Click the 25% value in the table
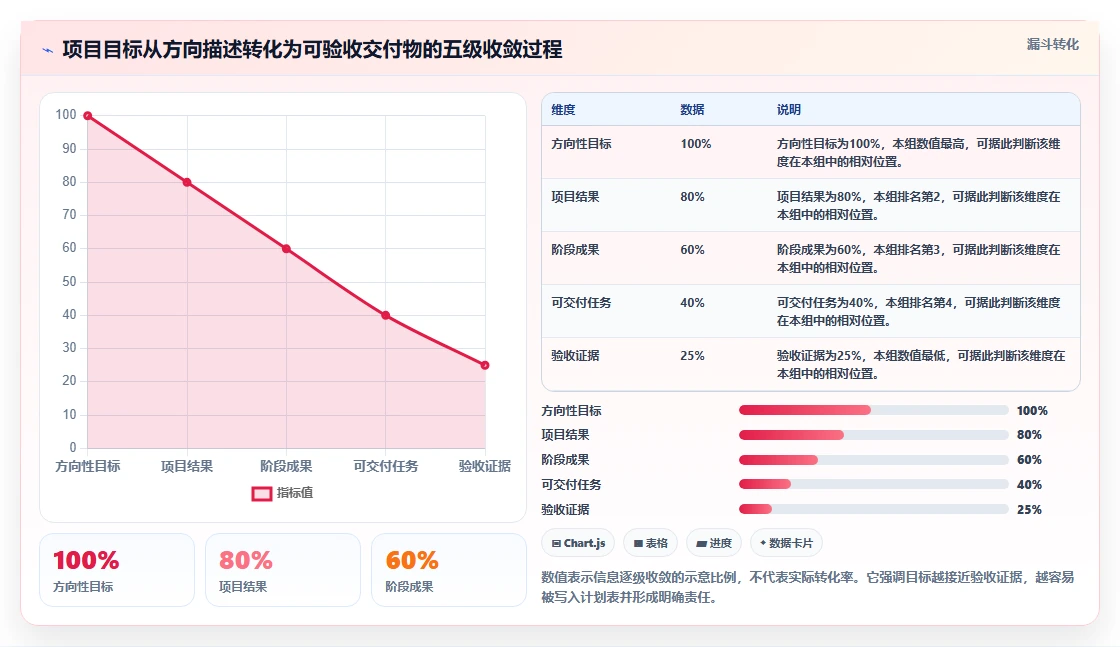The height and width of the screenshot is (647, 1120). 692,356
